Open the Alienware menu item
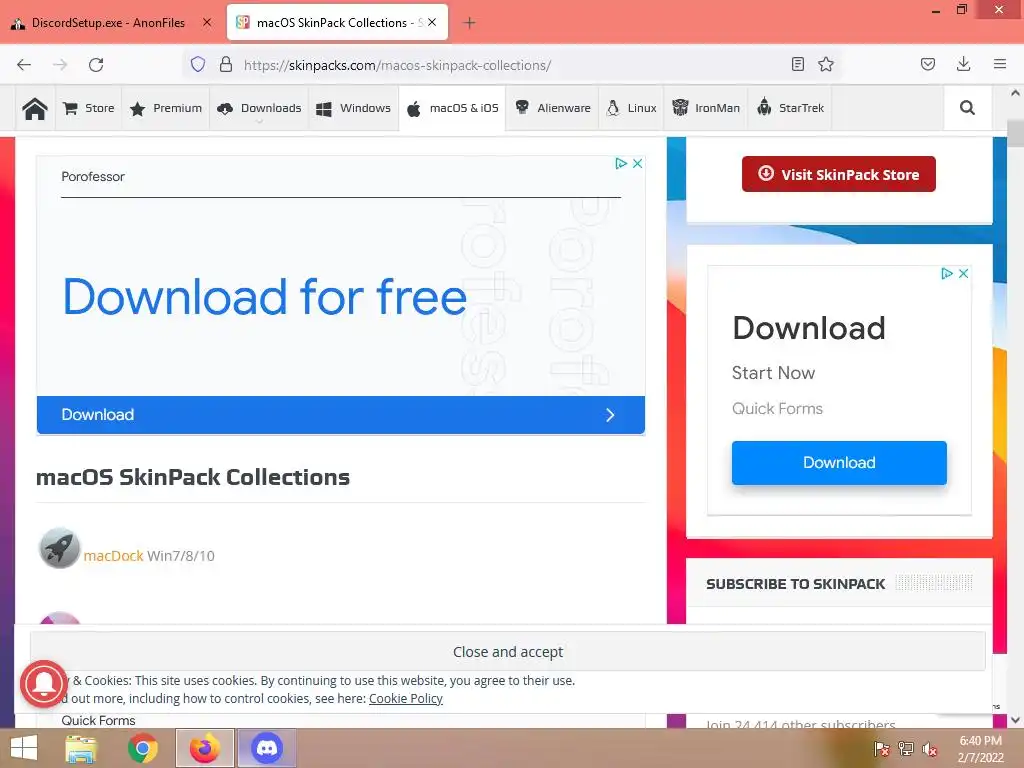The image size is (1024, 768). point(552,108)
